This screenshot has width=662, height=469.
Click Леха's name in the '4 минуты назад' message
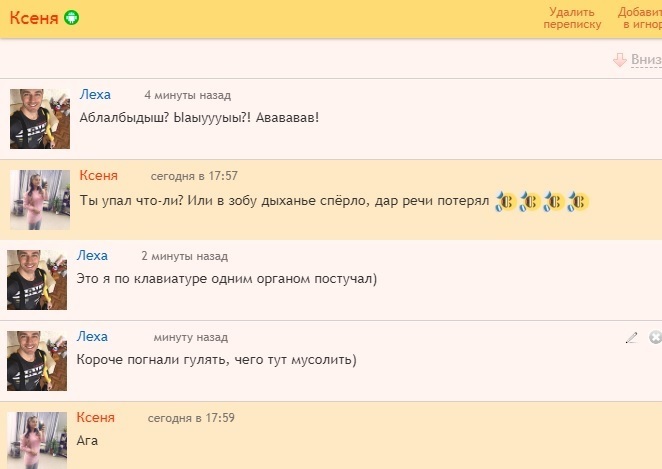(95, 95)
